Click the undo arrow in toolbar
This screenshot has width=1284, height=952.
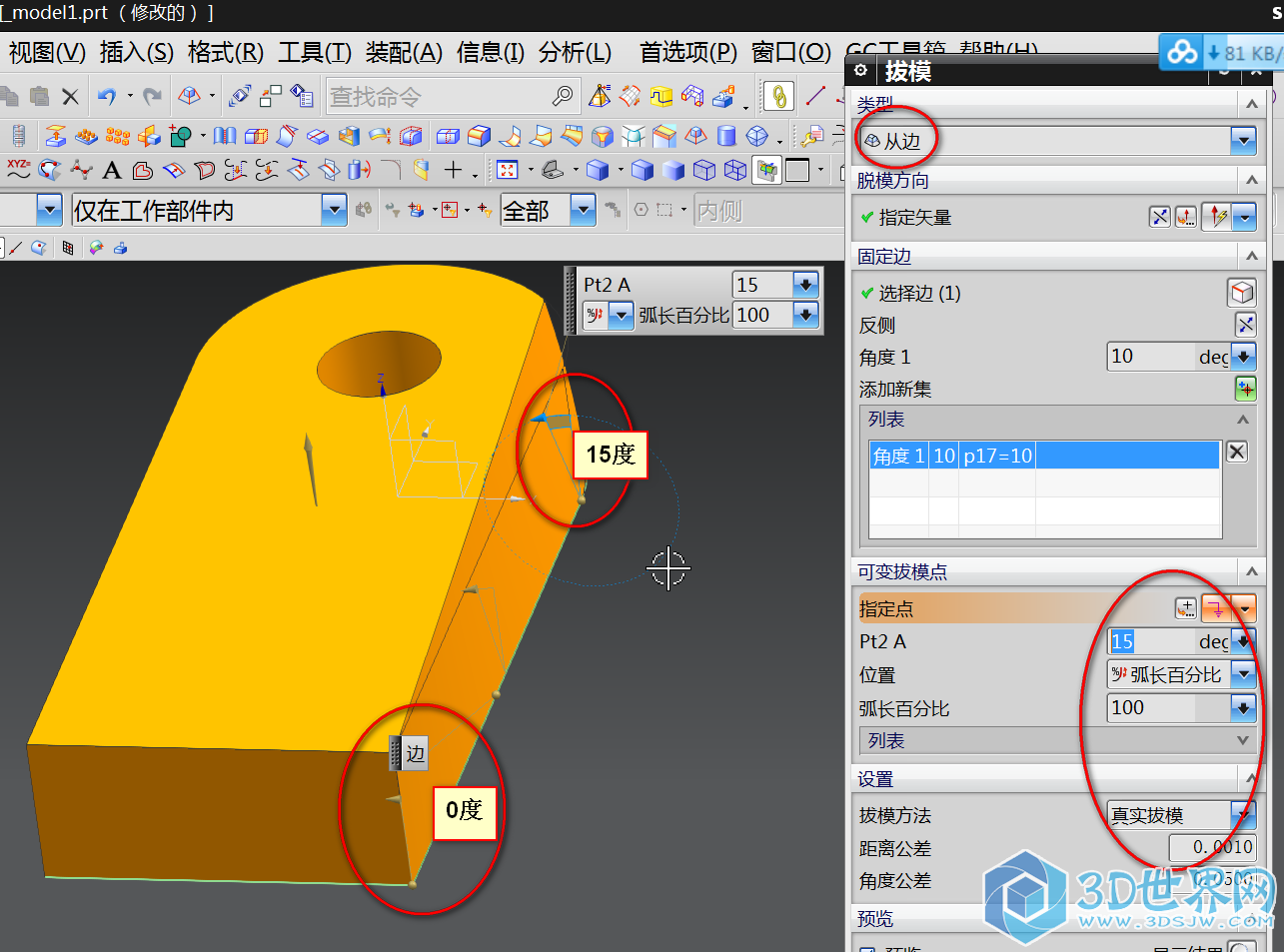click(x=107, y=96)
